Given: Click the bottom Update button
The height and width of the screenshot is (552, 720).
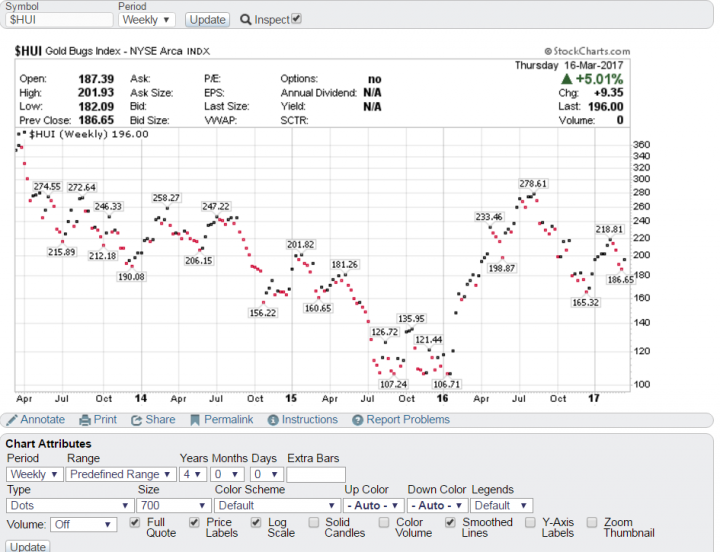Looking at the screenshot, I should coord(28,547).
